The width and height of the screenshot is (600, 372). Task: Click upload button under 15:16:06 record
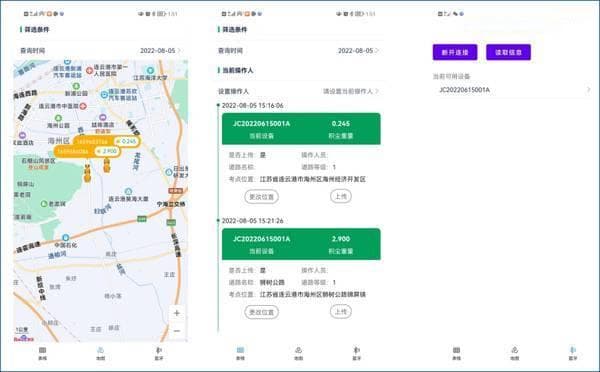click(x=341, y=196)
